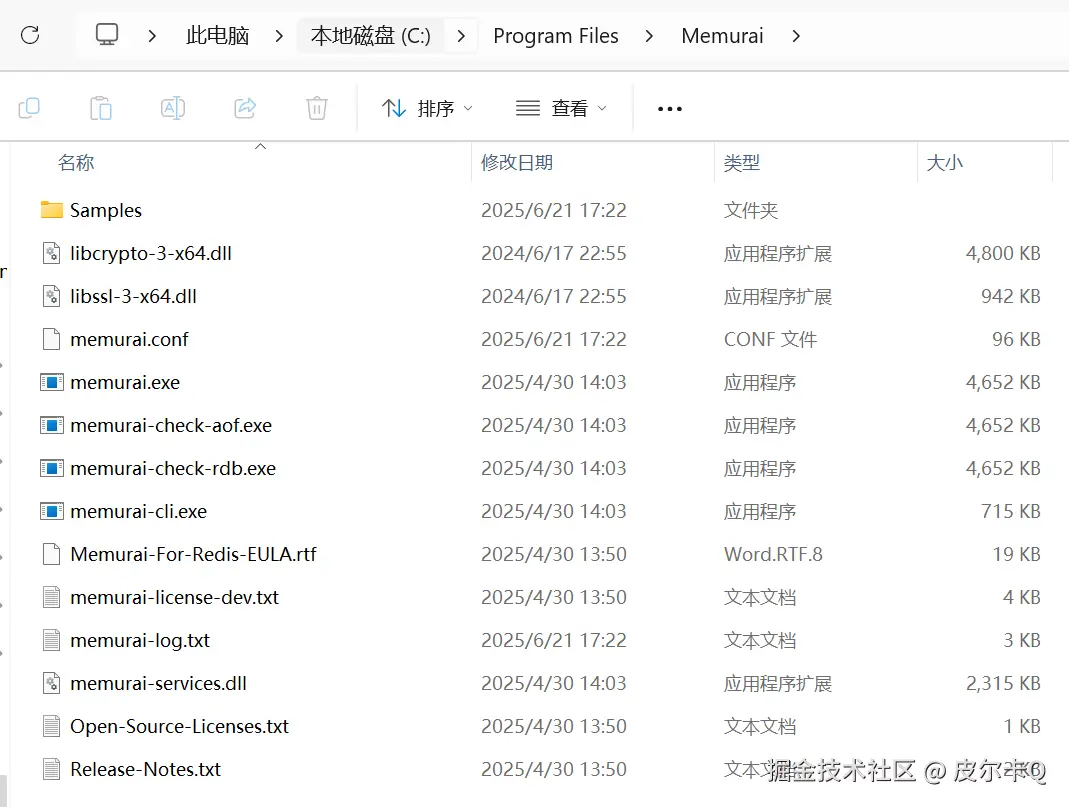
Task: Sort by the 类型 column header
Action: pyautogui.click(x=742, y=163)
